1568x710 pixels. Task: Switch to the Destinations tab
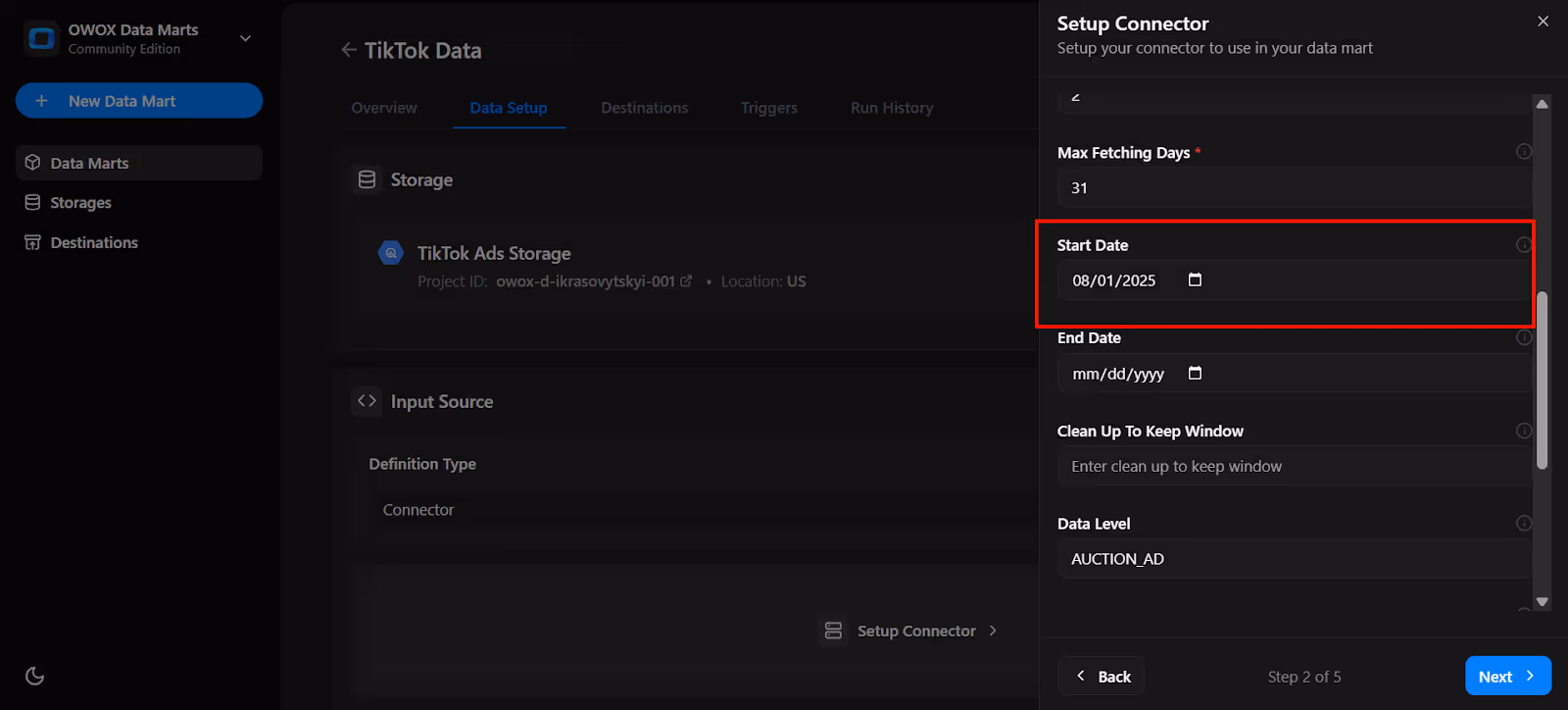[x=645, y=108]
